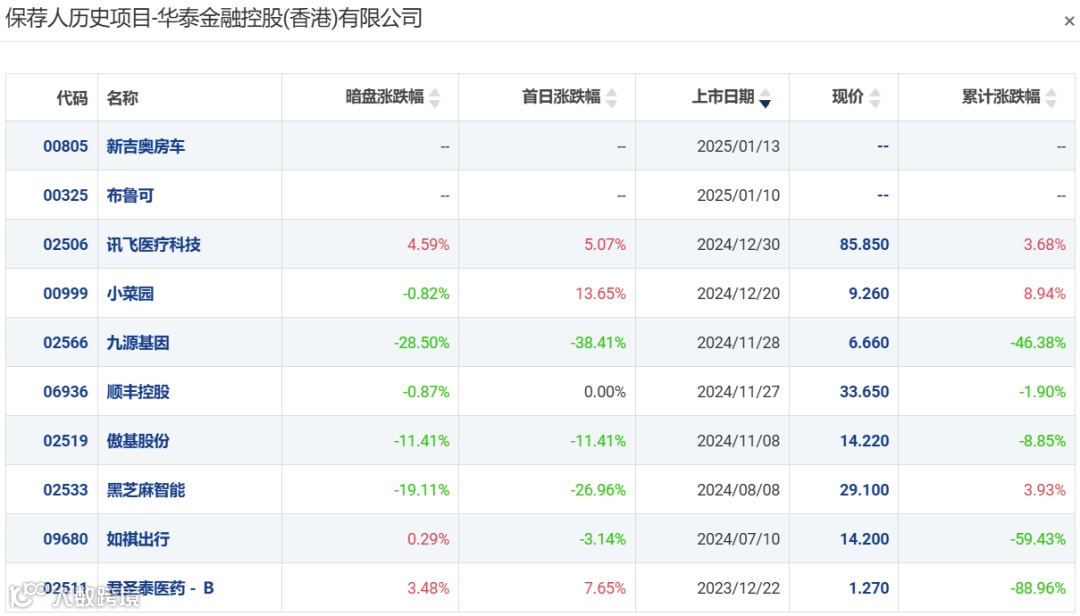Click cumulative change 3.68%
The image size is (1080, 616).
tap(1044, 244)
